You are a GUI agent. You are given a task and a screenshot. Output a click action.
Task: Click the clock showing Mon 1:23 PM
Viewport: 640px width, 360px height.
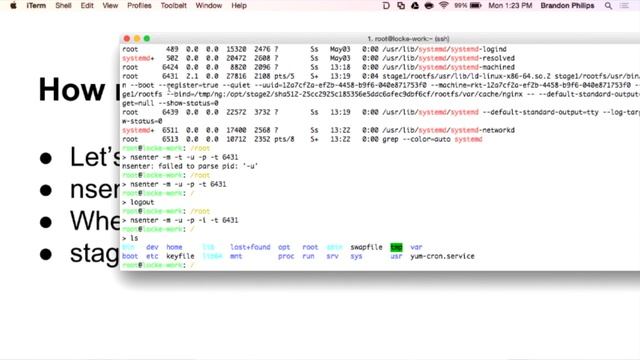pos(510,6)
